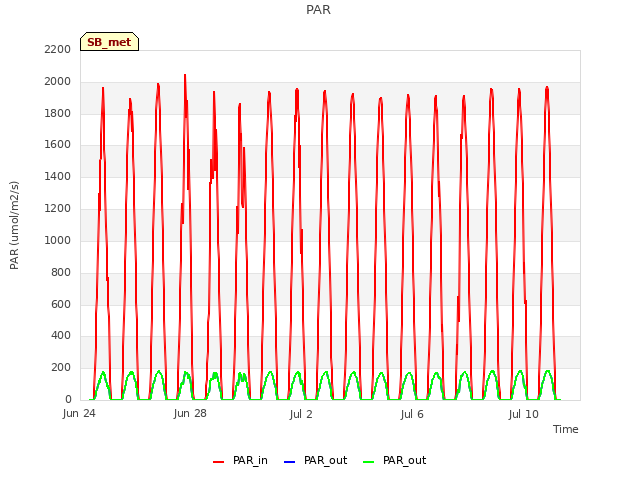Toggle the blue PAR_out legend entry
The width and height of the screenshot is (640, 480).
315,460
